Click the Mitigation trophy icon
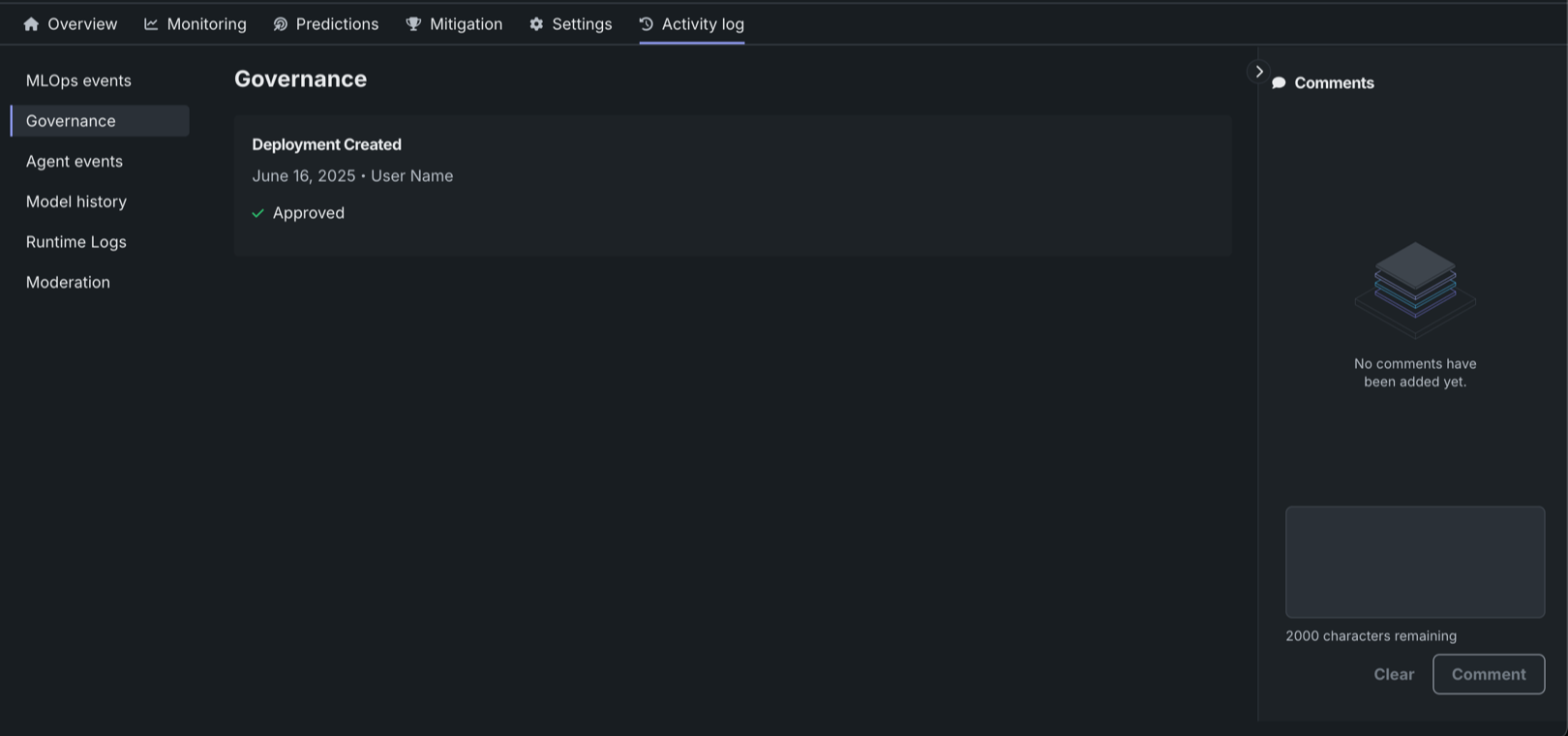 pyautogui.click(x=413, y=24)
